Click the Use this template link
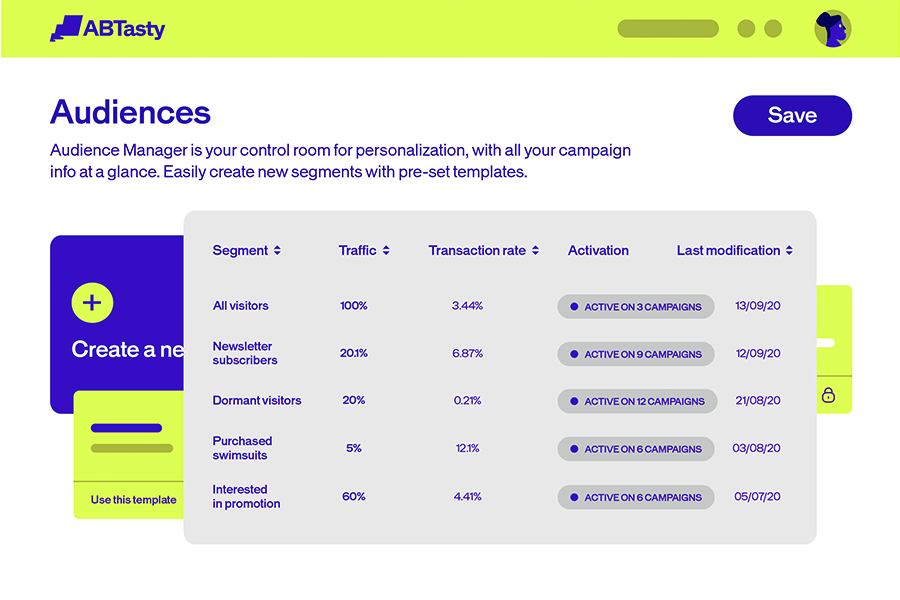The height and width of the screenshot is (600, 900). coord(133,500)
